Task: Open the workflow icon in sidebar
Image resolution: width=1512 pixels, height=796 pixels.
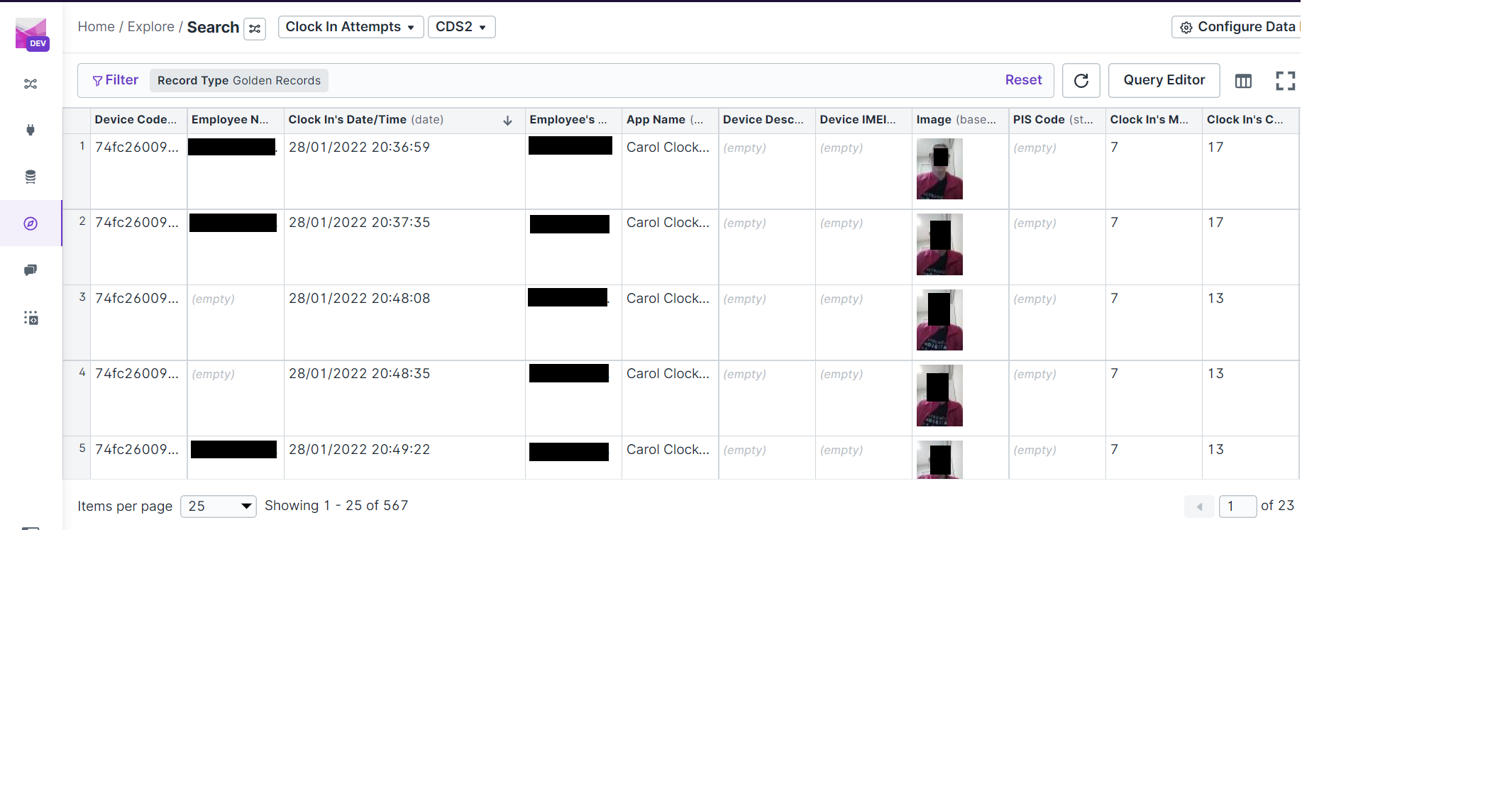Action: click(x=31, y=84)
